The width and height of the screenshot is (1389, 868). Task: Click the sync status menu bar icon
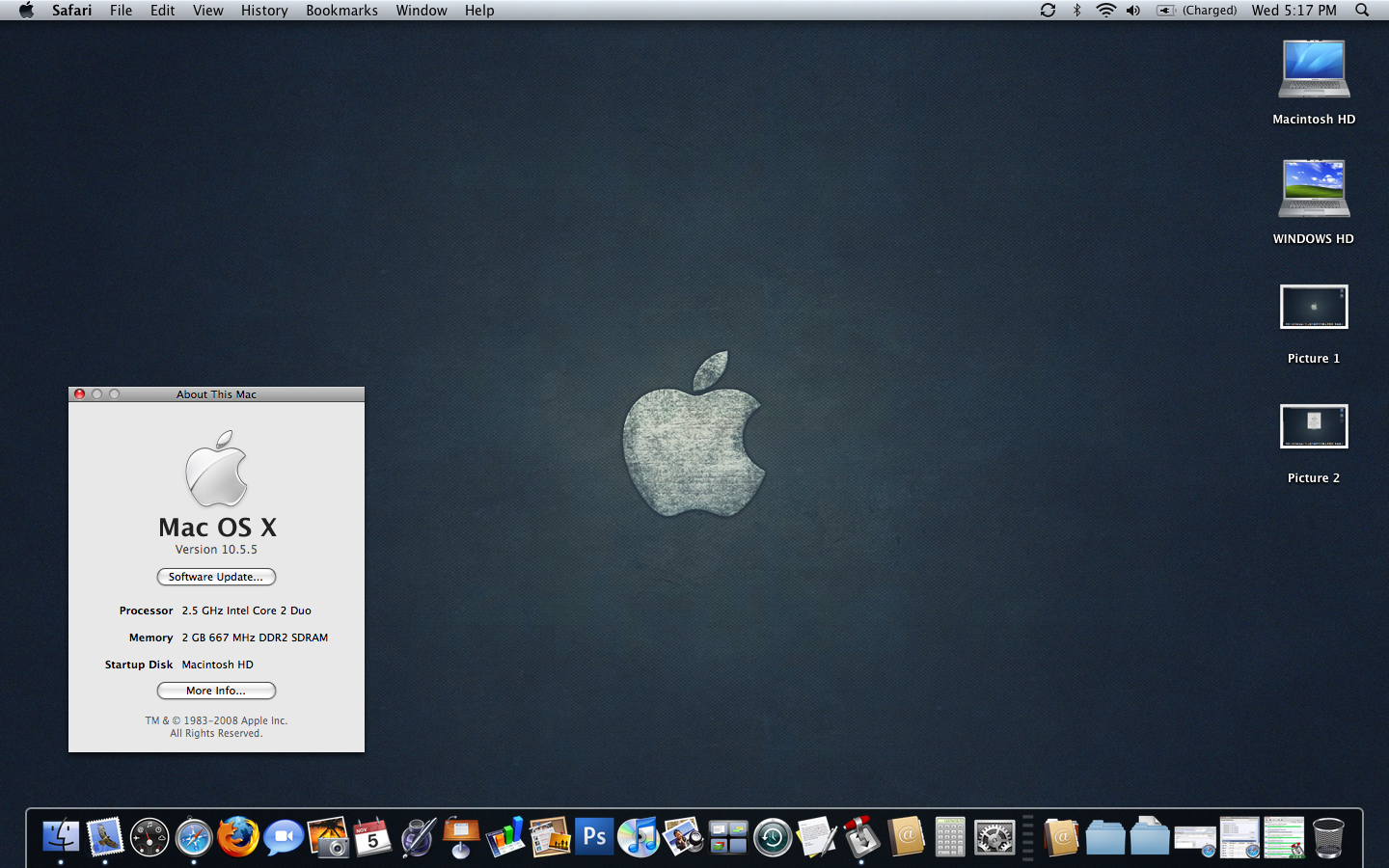click(x=1049, y=11)
